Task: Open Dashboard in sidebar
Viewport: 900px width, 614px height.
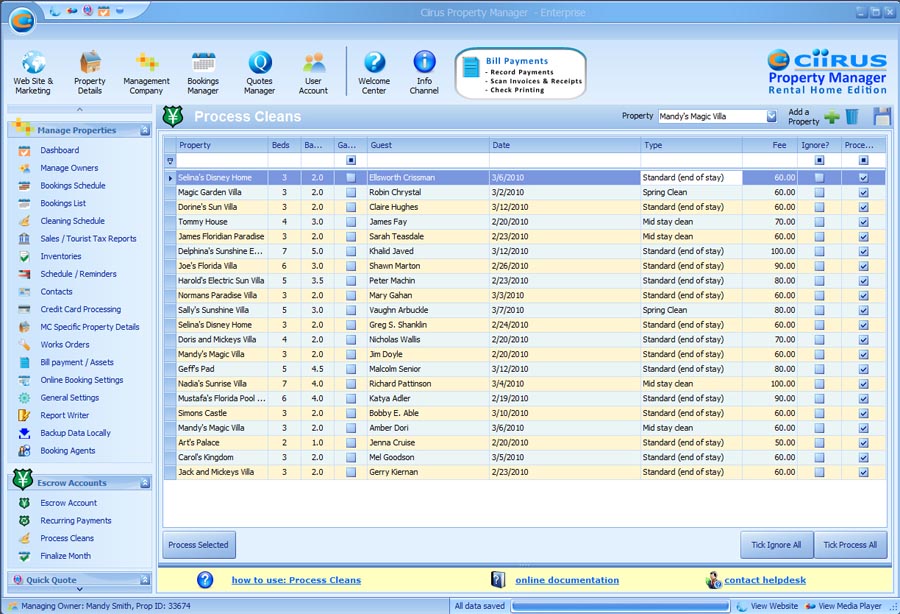Action: tap(60, 150)
